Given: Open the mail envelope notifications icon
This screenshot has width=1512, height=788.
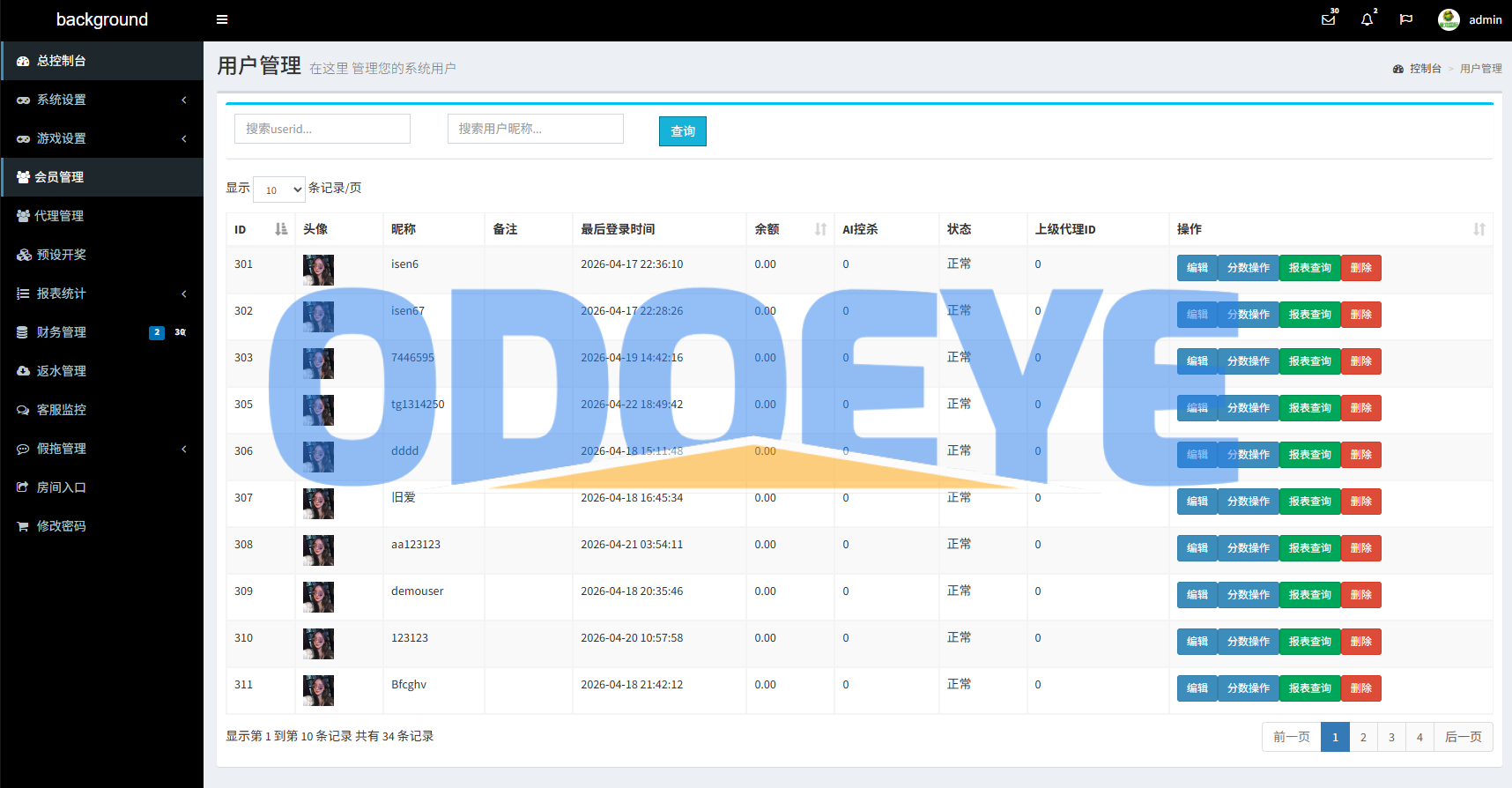Looking at the screenshot, I should coord(1329,19).
